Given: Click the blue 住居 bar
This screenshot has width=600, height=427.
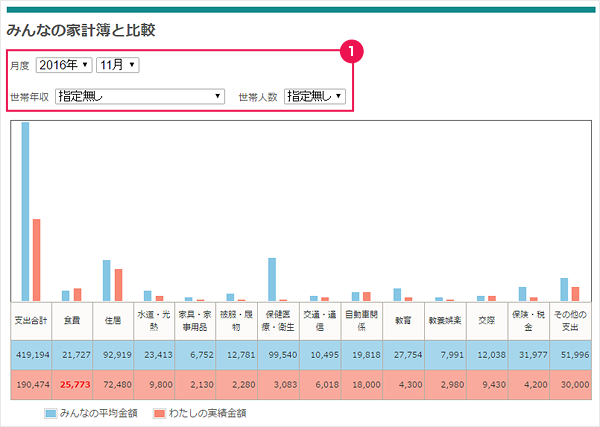Looking at the screenshot, I should (x=107, y=280).
